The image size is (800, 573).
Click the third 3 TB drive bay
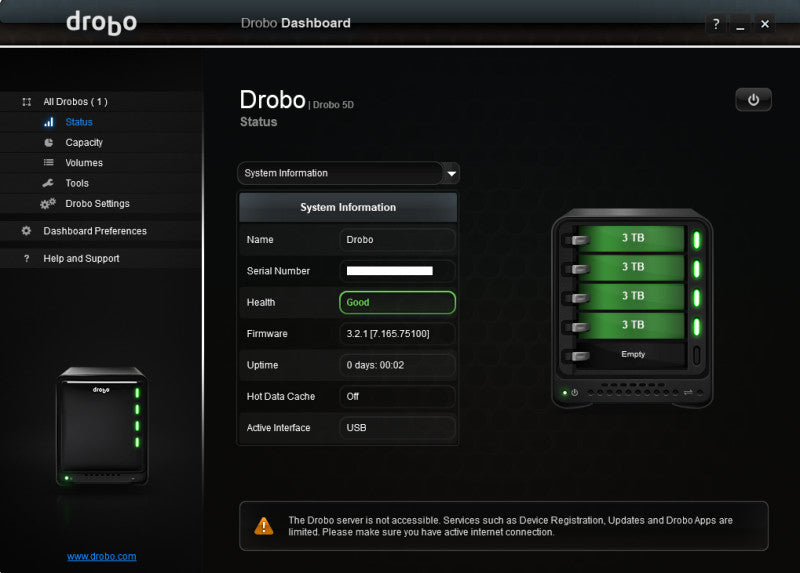[x=632, y=296]
